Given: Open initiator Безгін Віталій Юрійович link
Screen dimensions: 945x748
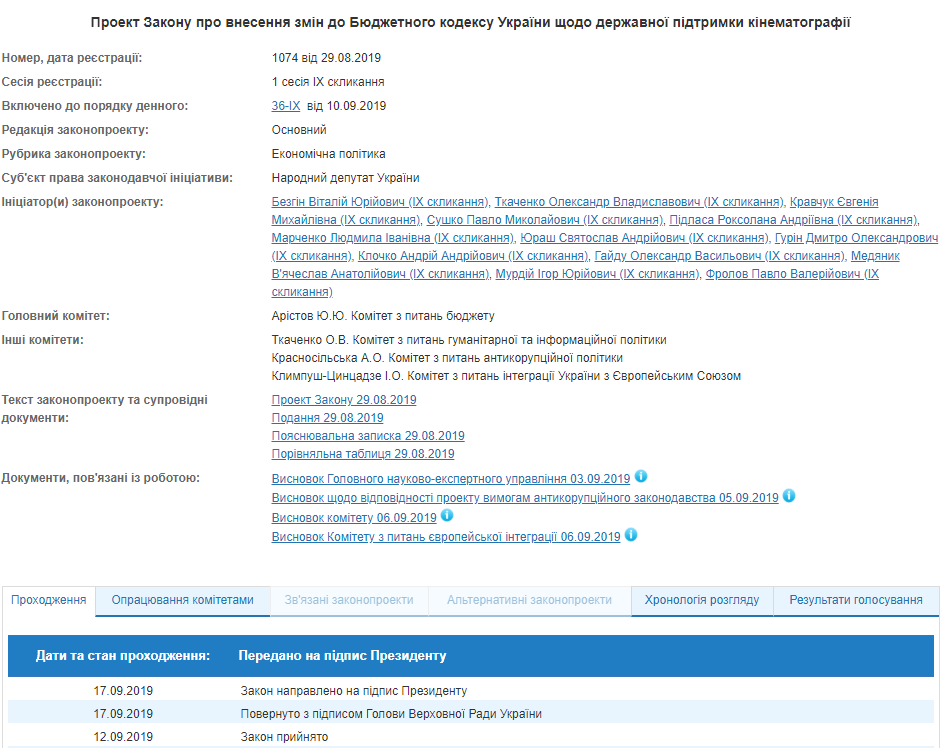Looking at the screenshot, I should pos(380,202).
